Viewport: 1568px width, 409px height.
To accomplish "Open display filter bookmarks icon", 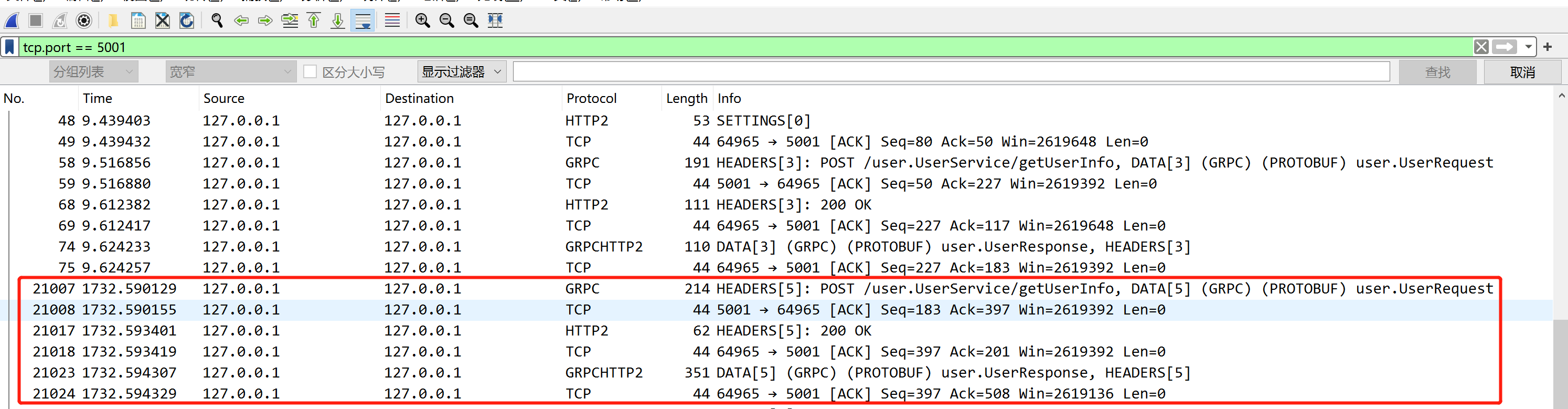I will (10, 47).
